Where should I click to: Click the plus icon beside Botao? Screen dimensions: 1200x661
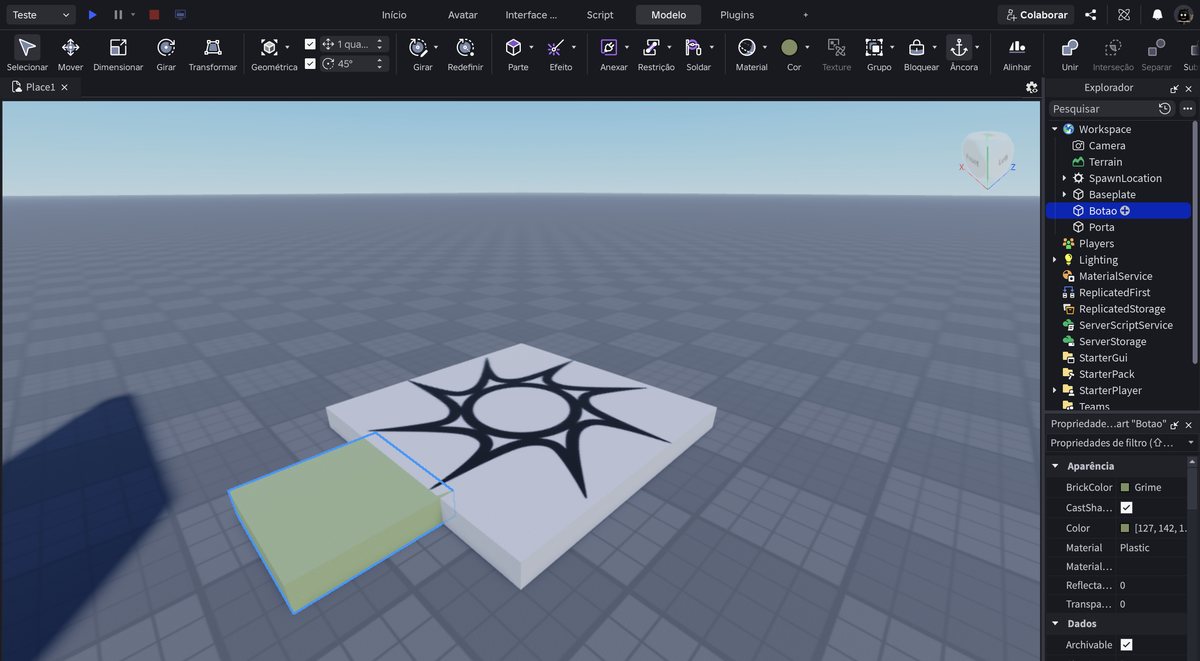click(x=1125, y=211)
